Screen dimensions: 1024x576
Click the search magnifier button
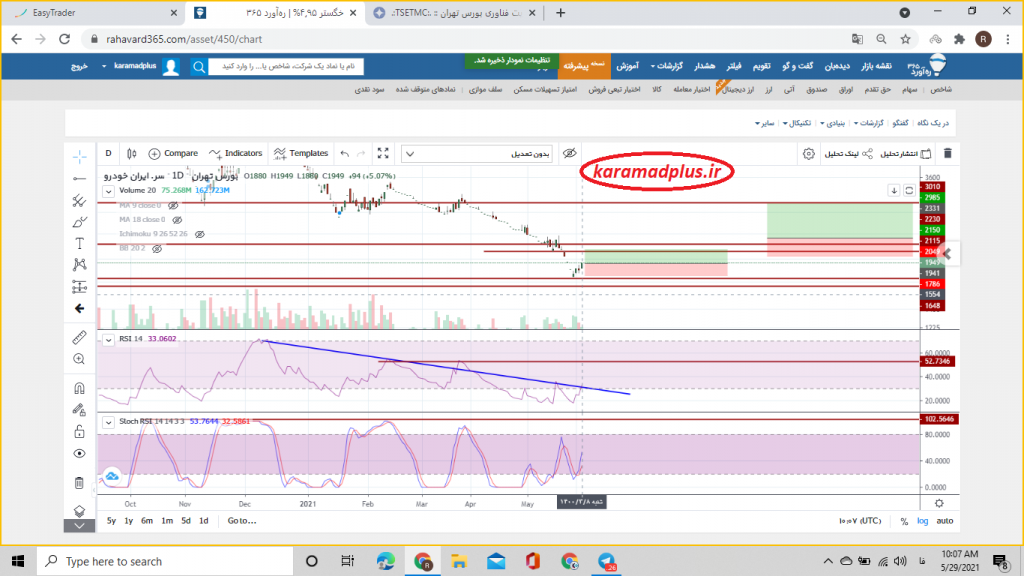point(199,67)
